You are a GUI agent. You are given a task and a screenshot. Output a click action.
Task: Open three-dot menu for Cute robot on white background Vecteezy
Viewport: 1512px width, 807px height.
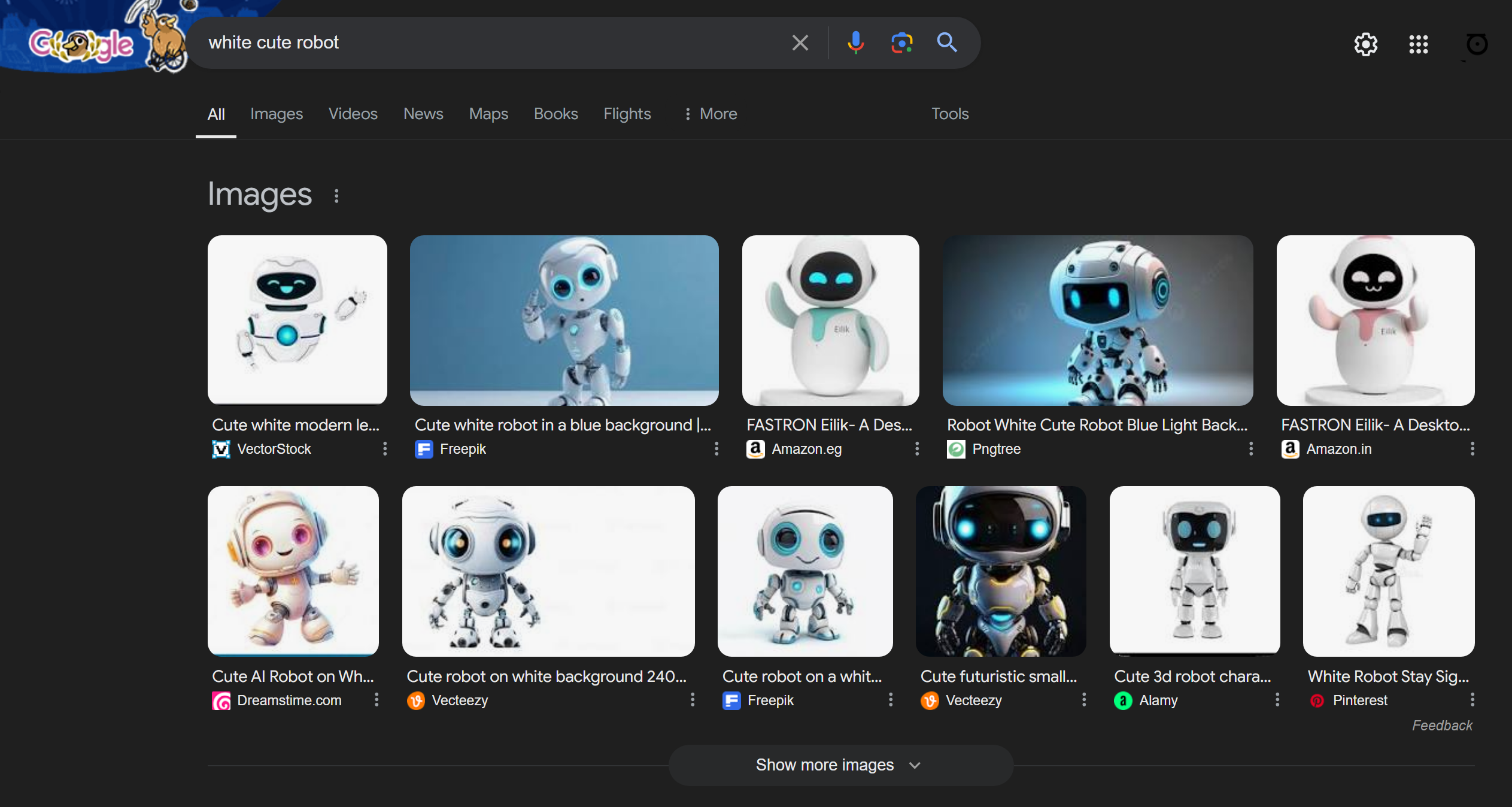pos(693,700)
